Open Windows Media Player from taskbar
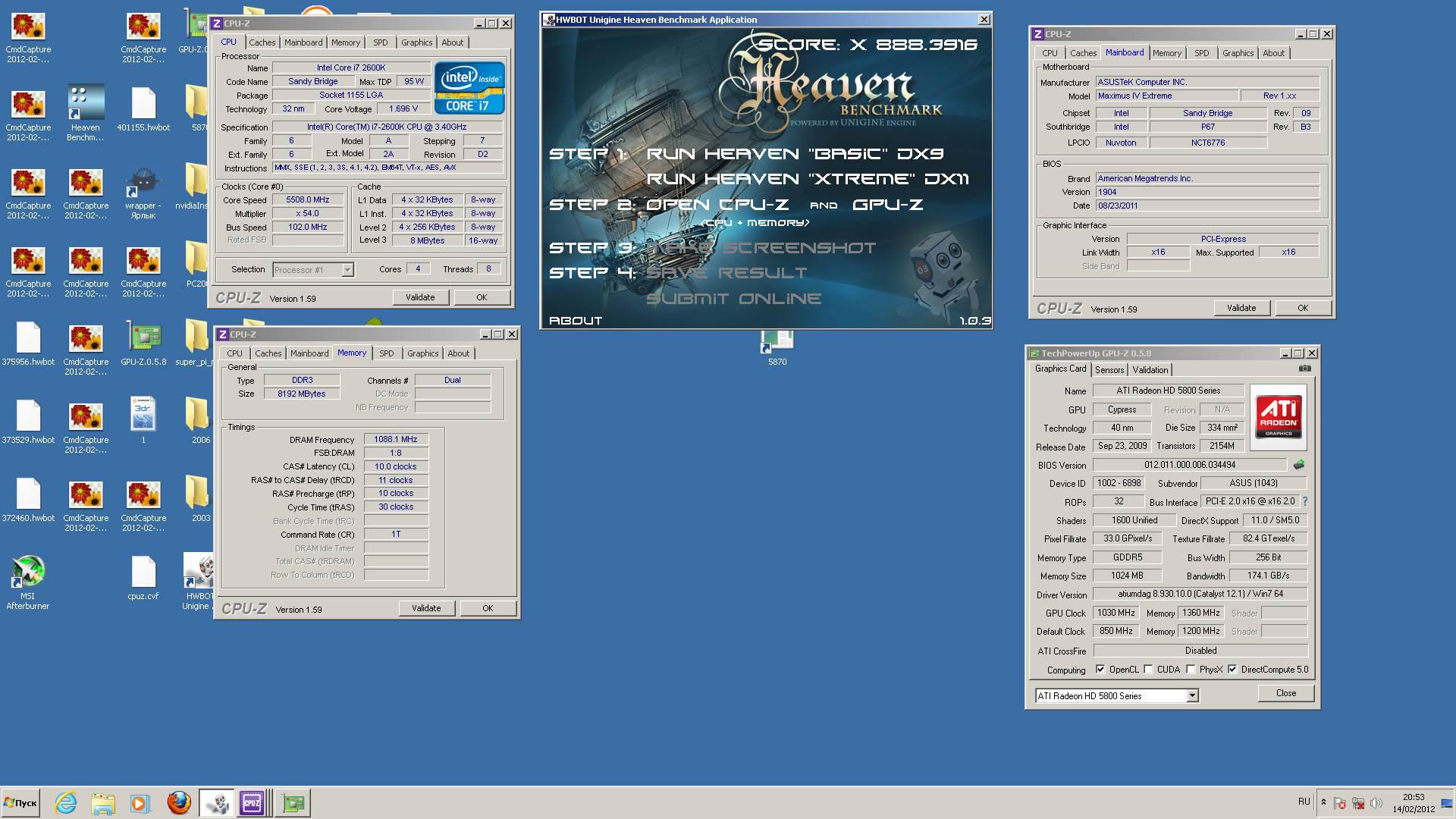The width and height of the screenshot is (1456, 819). point(140,802)
